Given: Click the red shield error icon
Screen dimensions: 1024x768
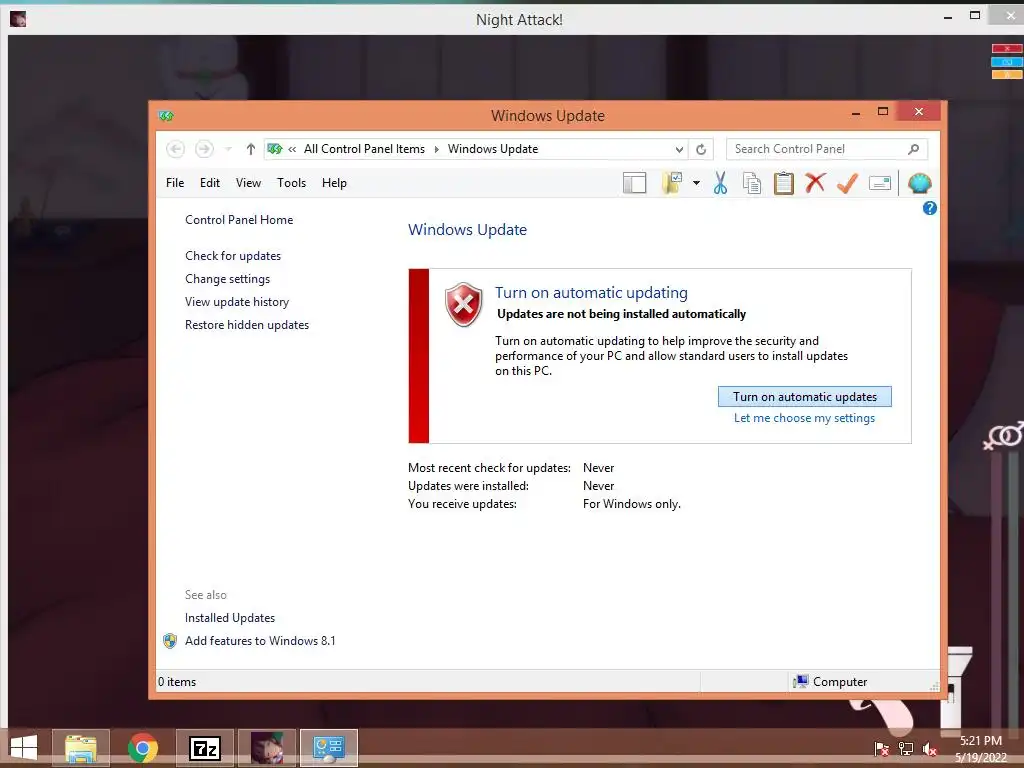Looking at the screenshot, I should coord(464,305).
